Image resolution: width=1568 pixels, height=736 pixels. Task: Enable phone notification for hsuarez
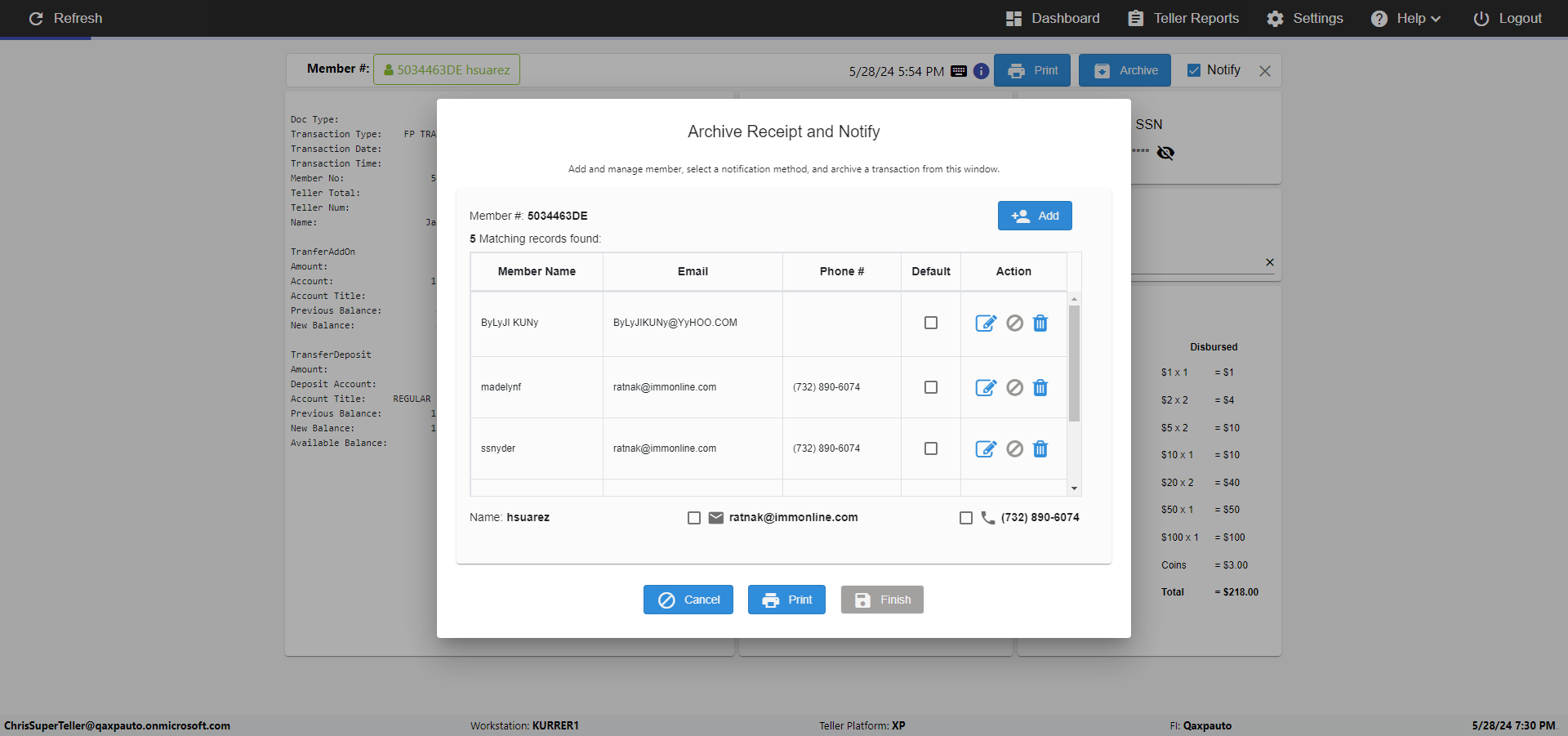point(966,518)
